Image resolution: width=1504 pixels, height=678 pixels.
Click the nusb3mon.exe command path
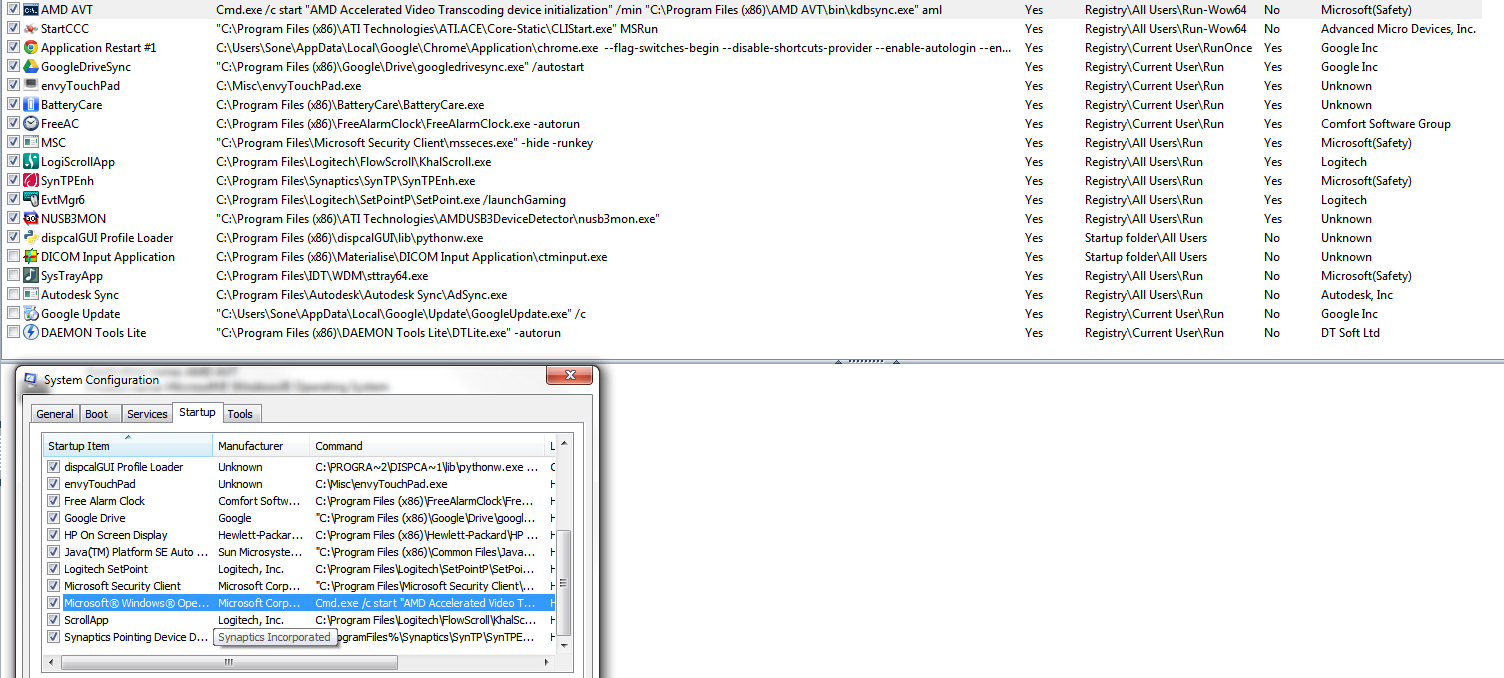tap(438, 219)
